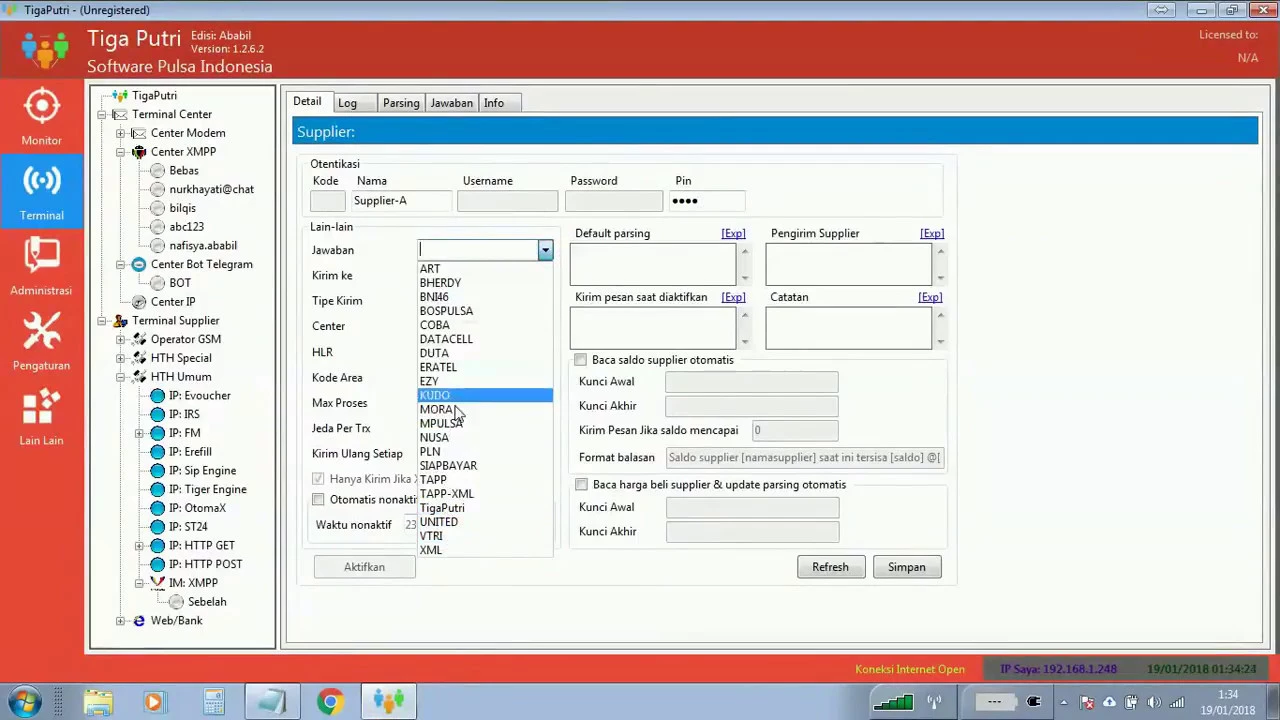Viewport: 1280px width, 720px height.
Task: Click the IP: Erefill globe icon
Action: click(157, 452)
